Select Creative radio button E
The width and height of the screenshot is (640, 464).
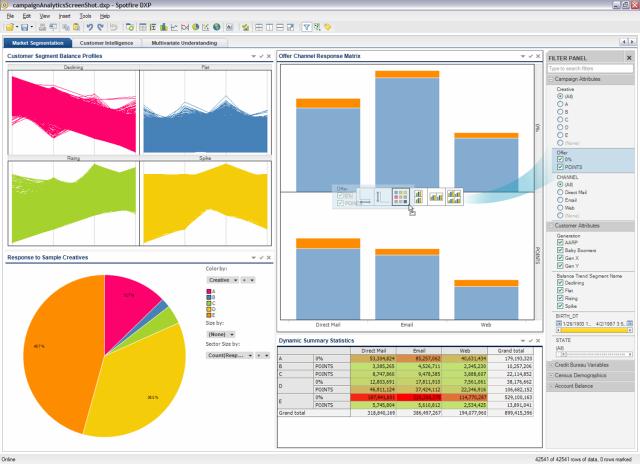point(560,135)
